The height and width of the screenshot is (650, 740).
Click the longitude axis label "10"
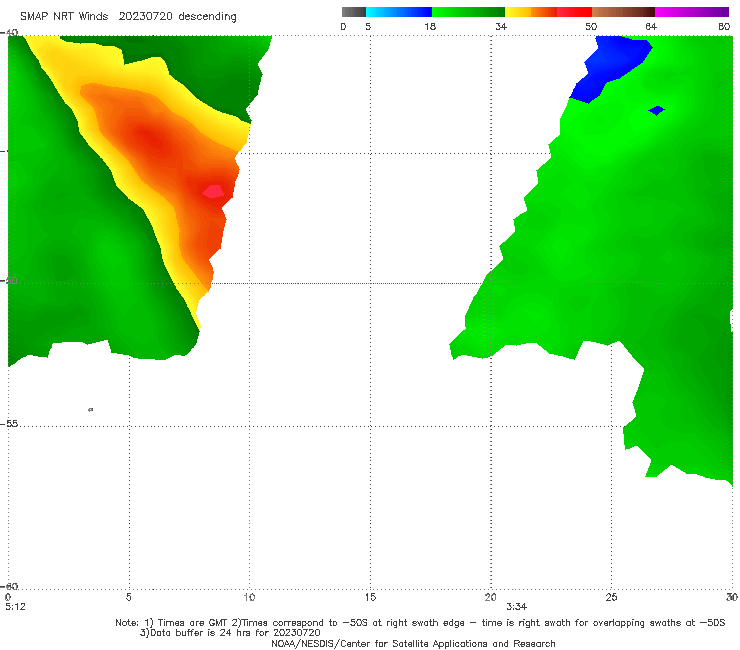tap(249, 597)
